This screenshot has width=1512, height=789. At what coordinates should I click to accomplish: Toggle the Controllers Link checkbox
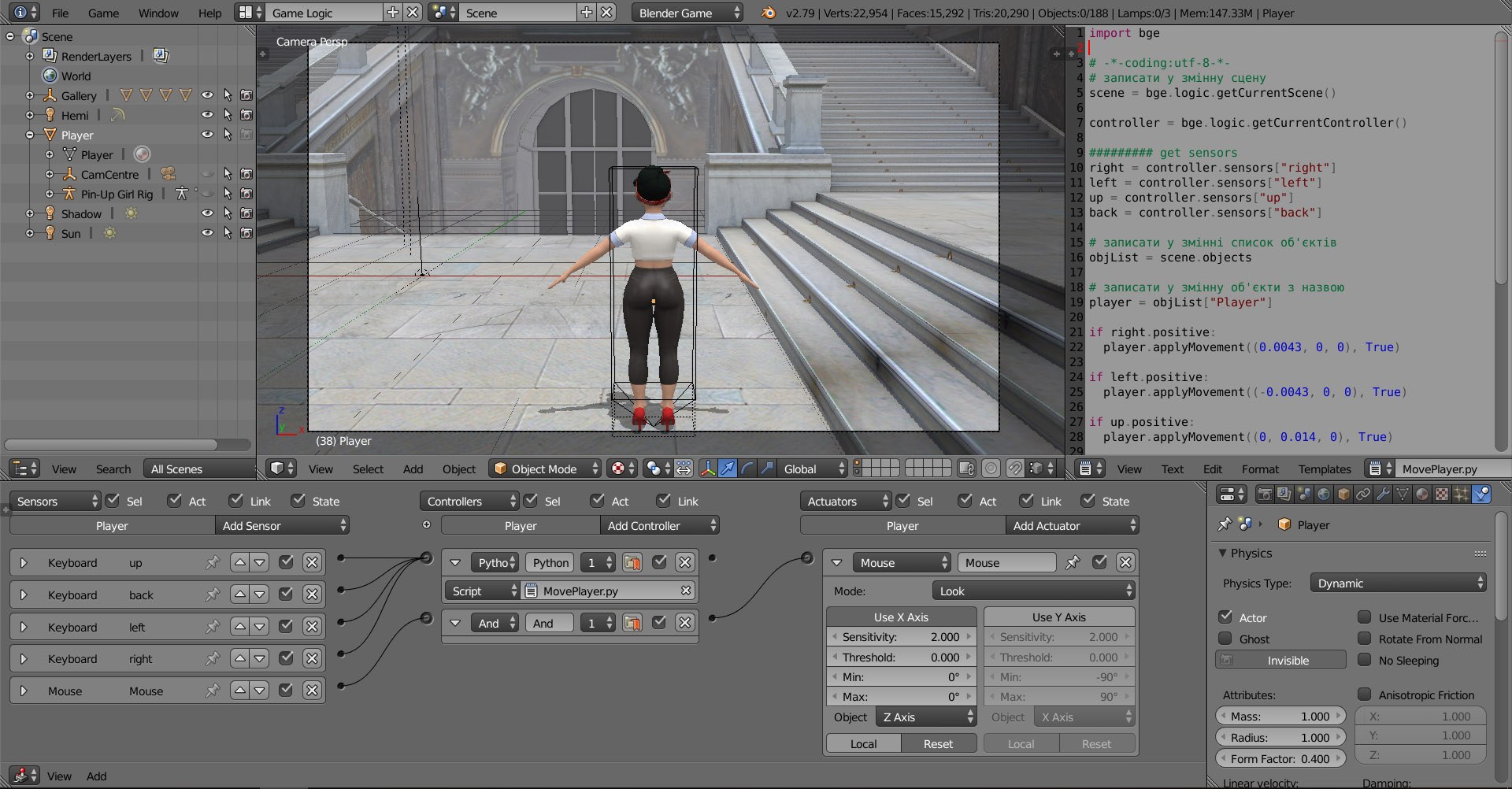click(x=665, y=501)
